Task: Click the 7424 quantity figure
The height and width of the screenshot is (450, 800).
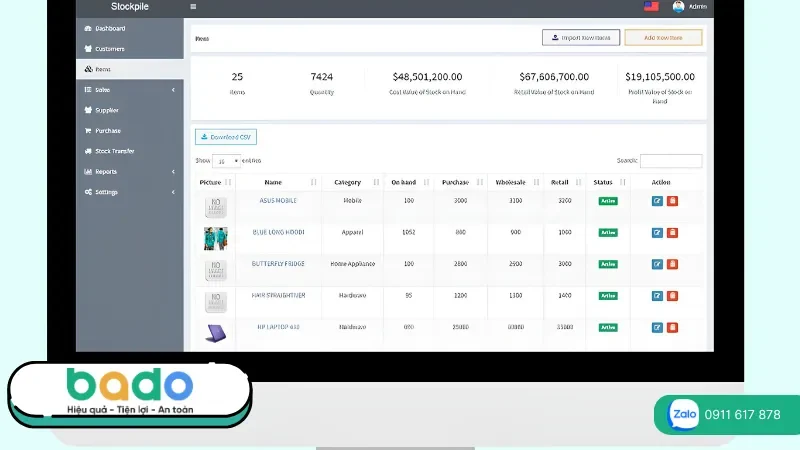Action: click(322, 77)
